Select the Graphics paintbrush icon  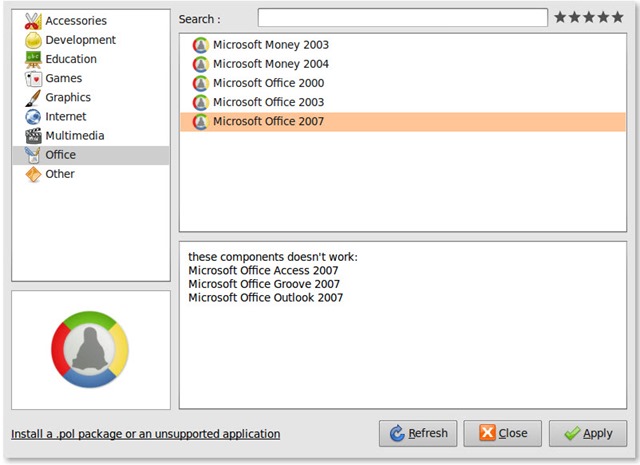[x=33, y=98]
